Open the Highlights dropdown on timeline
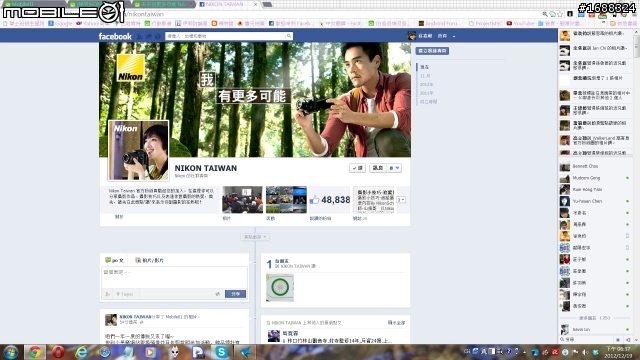640x360 pixels. [255, 237]
